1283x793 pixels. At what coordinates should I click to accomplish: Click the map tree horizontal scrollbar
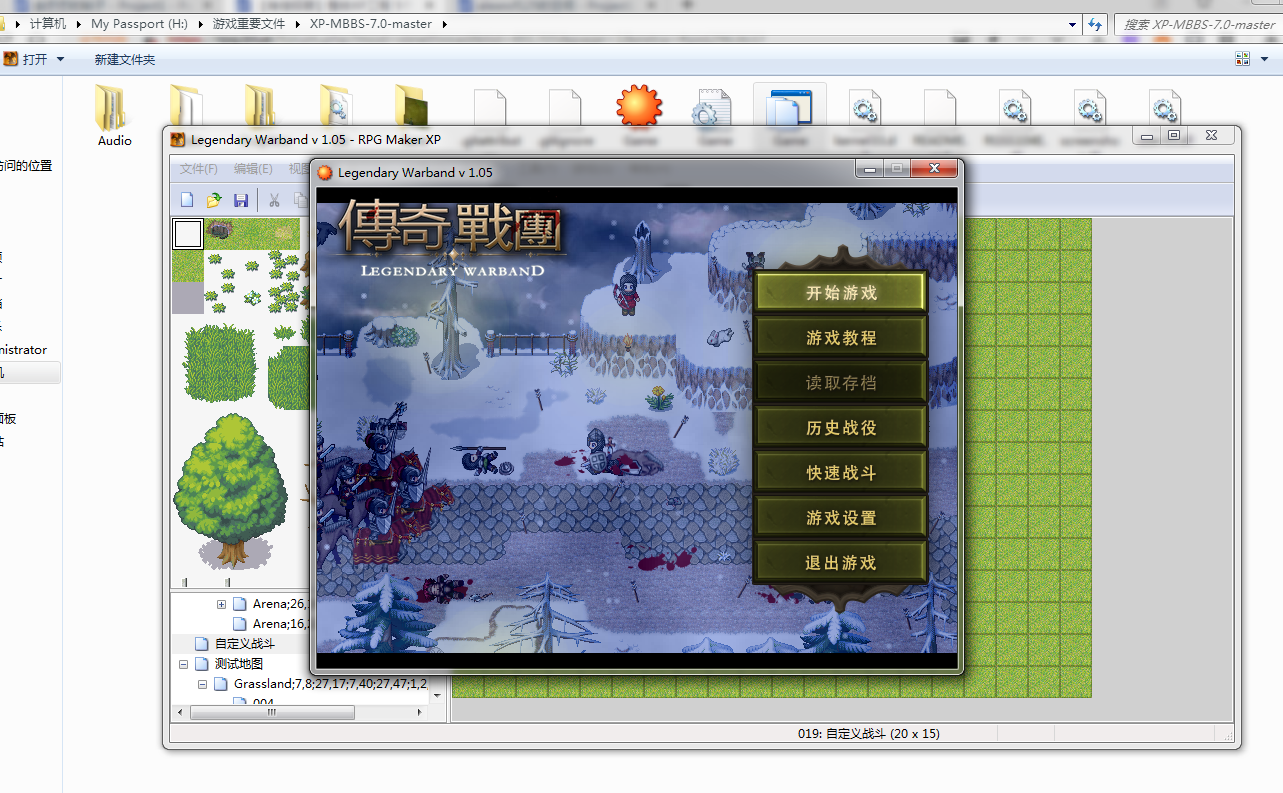point(272,713)
